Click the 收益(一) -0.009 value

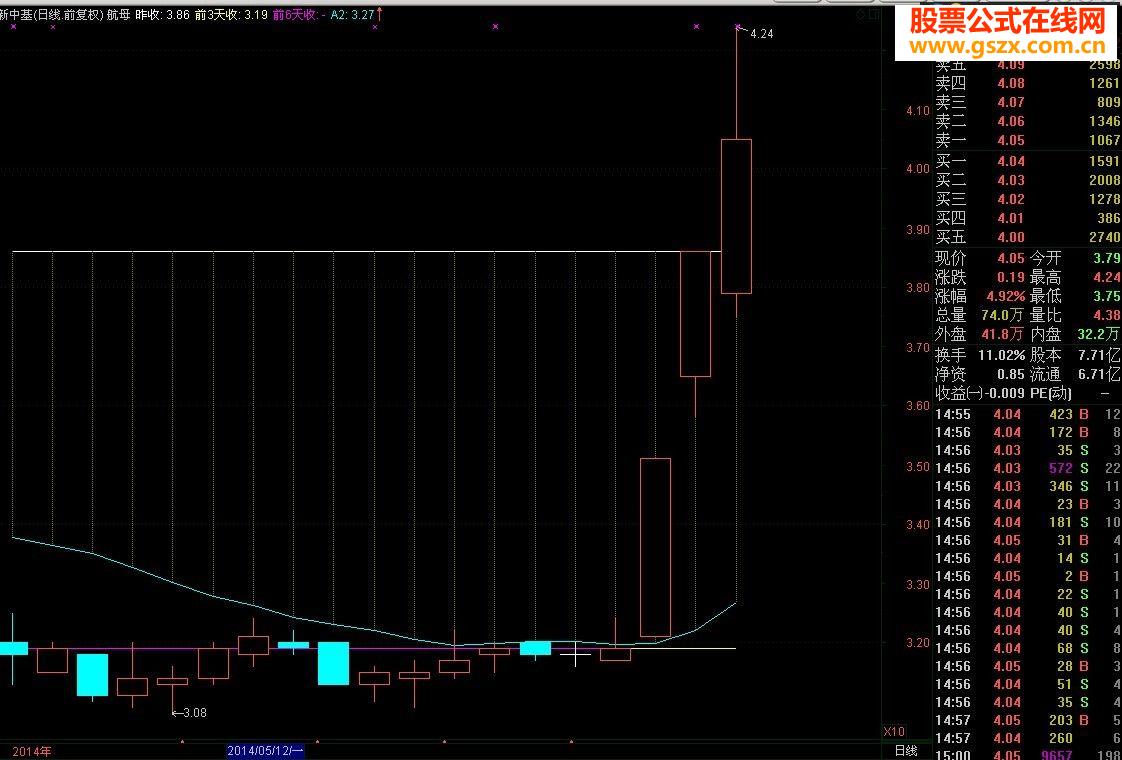click(x=980, y=392)
